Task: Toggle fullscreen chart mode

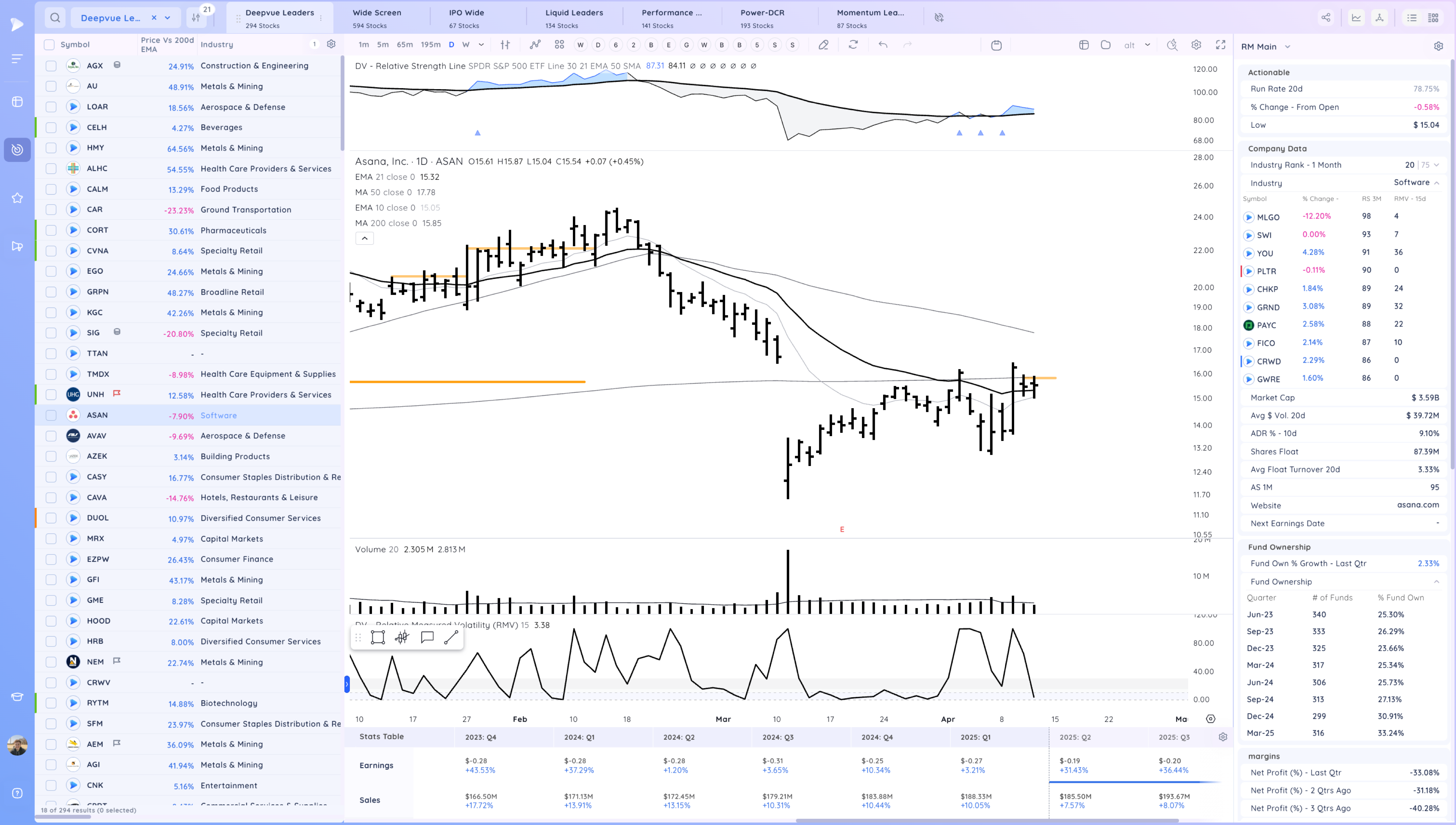Action: click(x=1220, y=45)
